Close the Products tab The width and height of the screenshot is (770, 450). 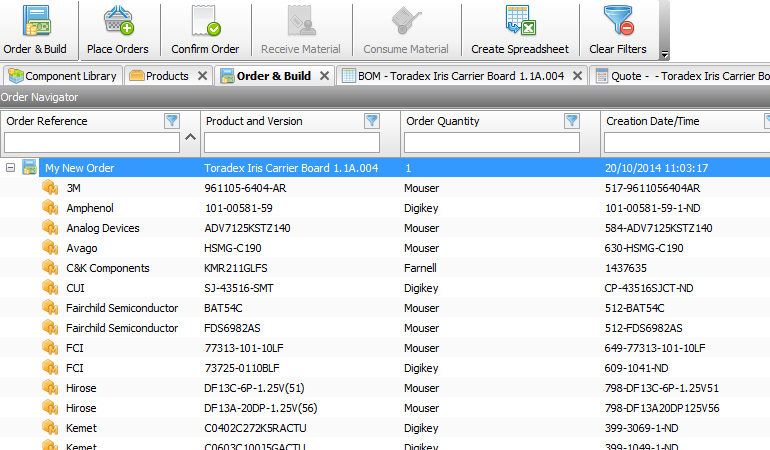pyautogui.click(x=202, y=76)
